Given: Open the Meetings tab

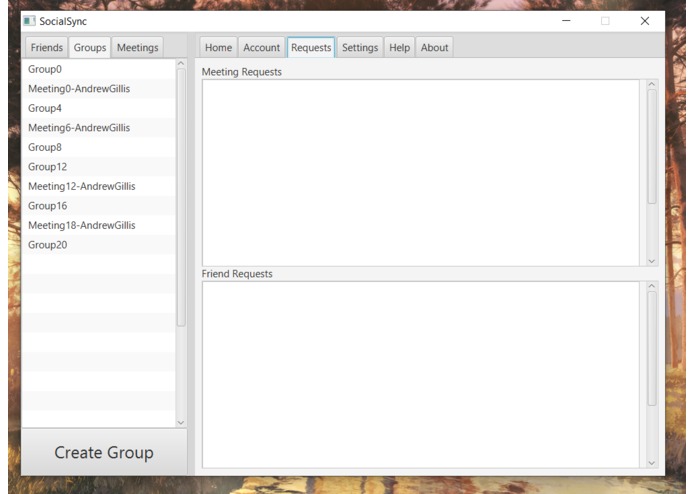Looking at the screenshot, I should tap(137, 47).
